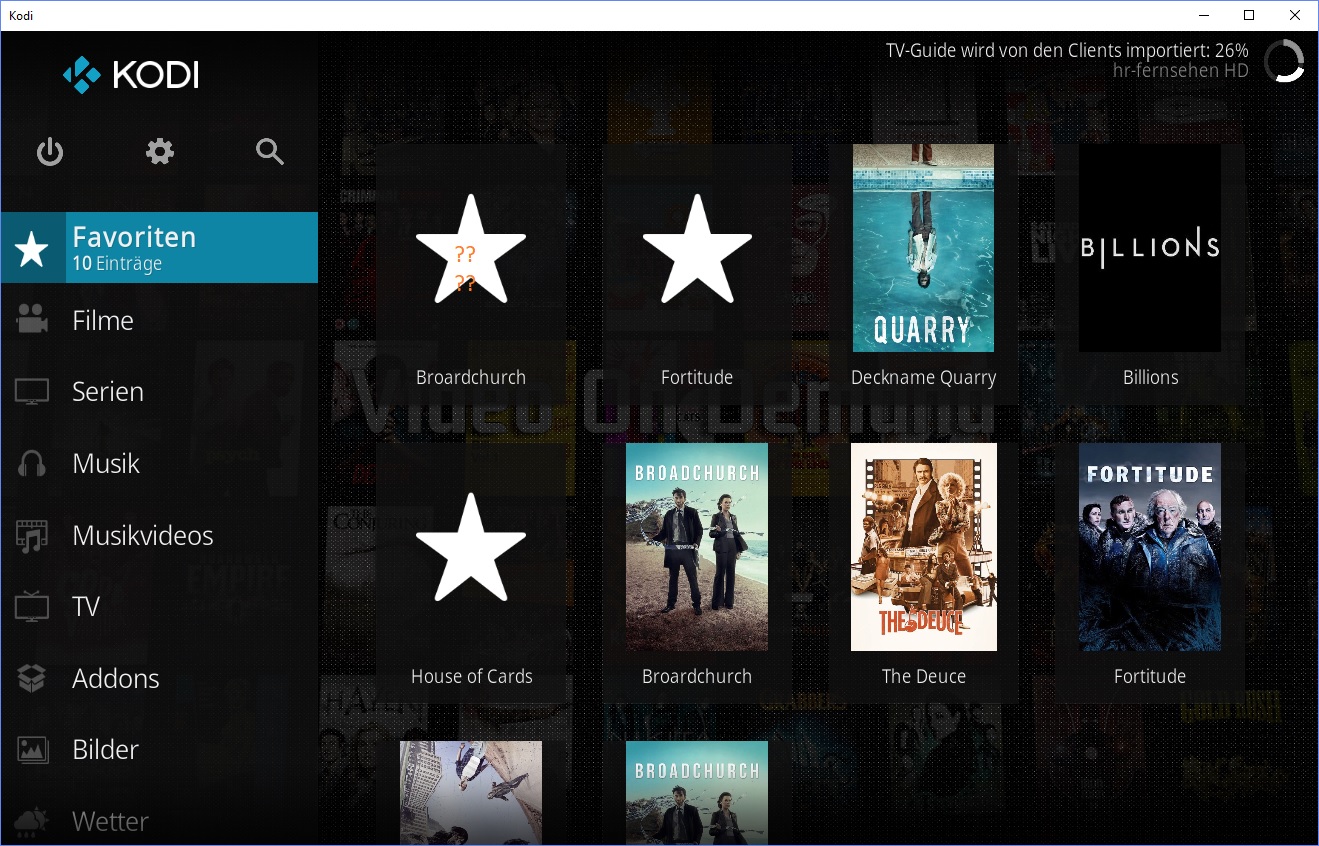This screenshot has width=1319, height=846.
Task: Open the Deckname Quarry poster
Action: click(923, 248)
